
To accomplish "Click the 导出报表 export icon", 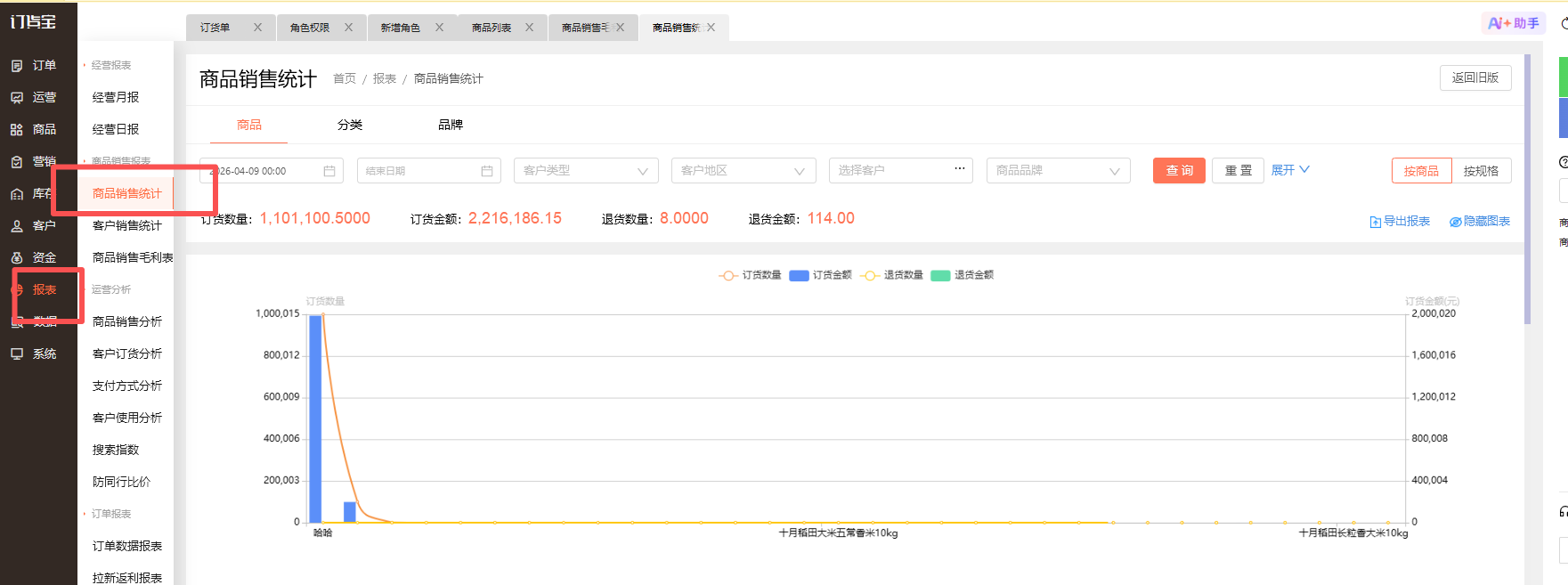I will pyautogui.click(x=1375, y=222).
